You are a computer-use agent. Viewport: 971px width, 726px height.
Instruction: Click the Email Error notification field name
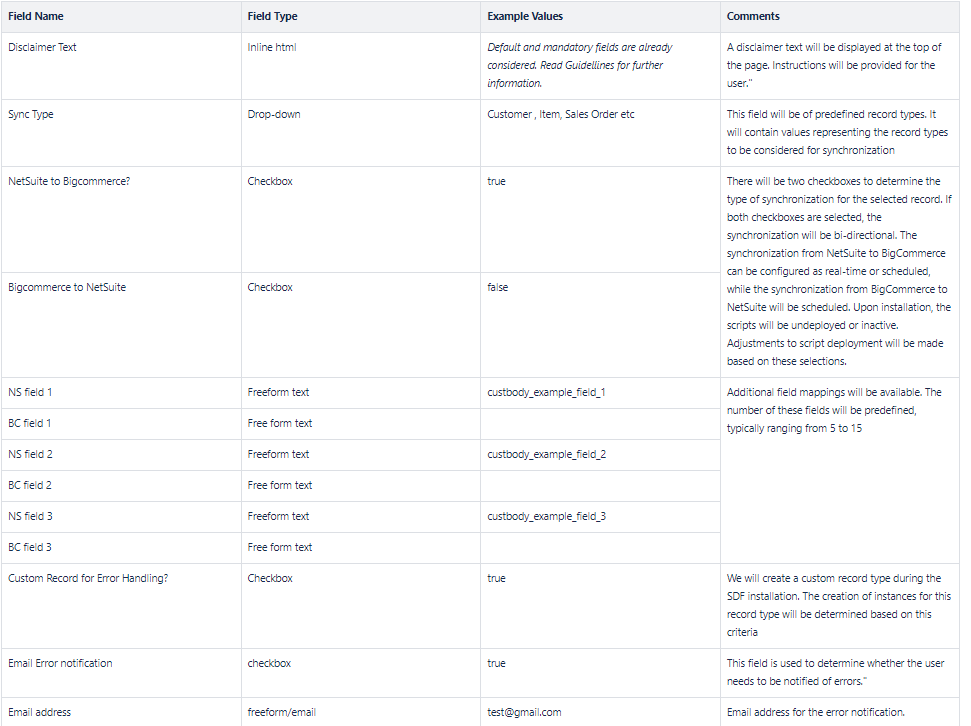pos(60,663)
